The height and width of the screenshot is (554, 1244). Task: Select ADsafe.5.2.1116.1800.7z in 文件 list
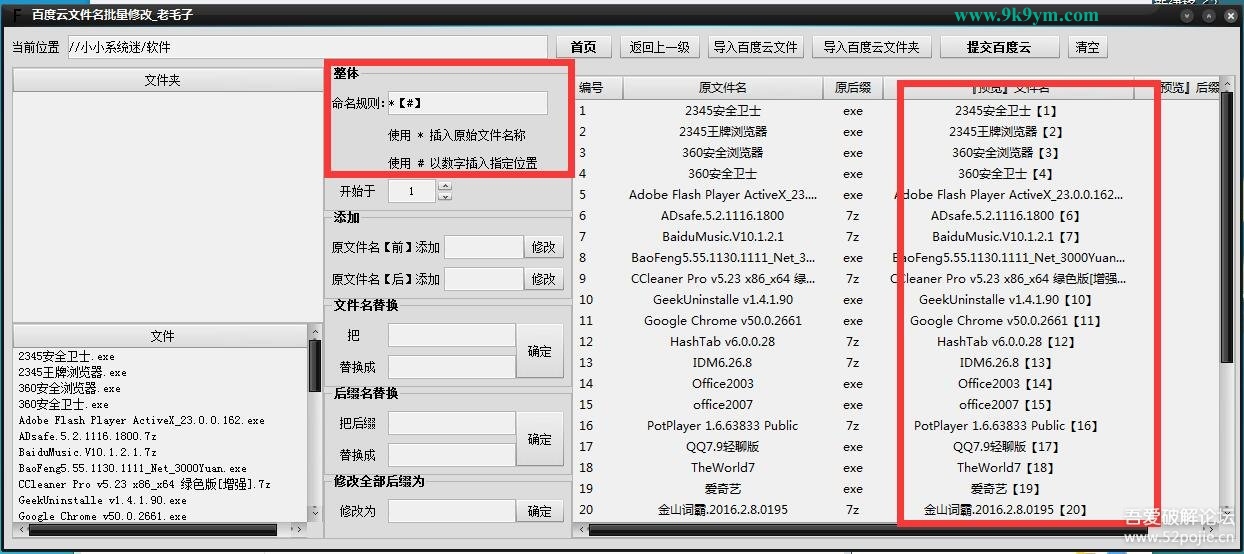pos(87,436)
